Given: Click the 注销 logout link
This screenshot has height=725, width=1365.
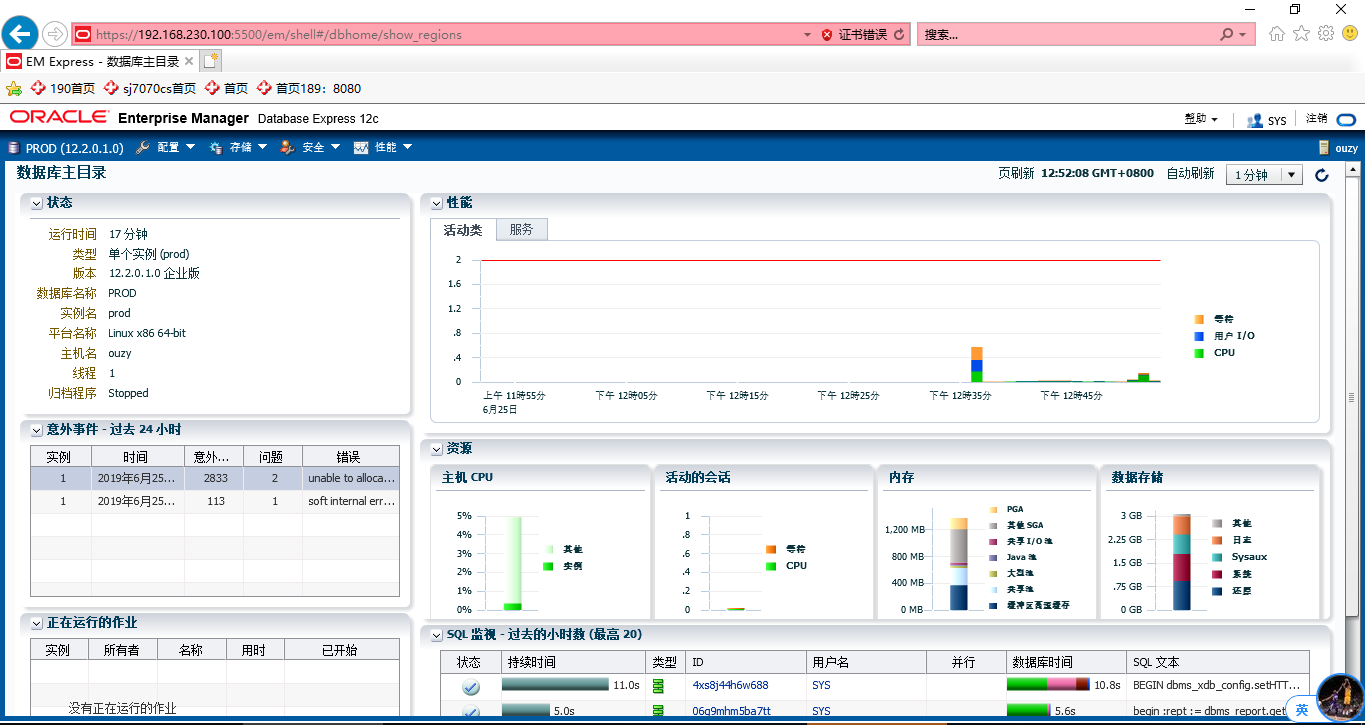Looking at the screenshot, I should (x=1317, y=119).
